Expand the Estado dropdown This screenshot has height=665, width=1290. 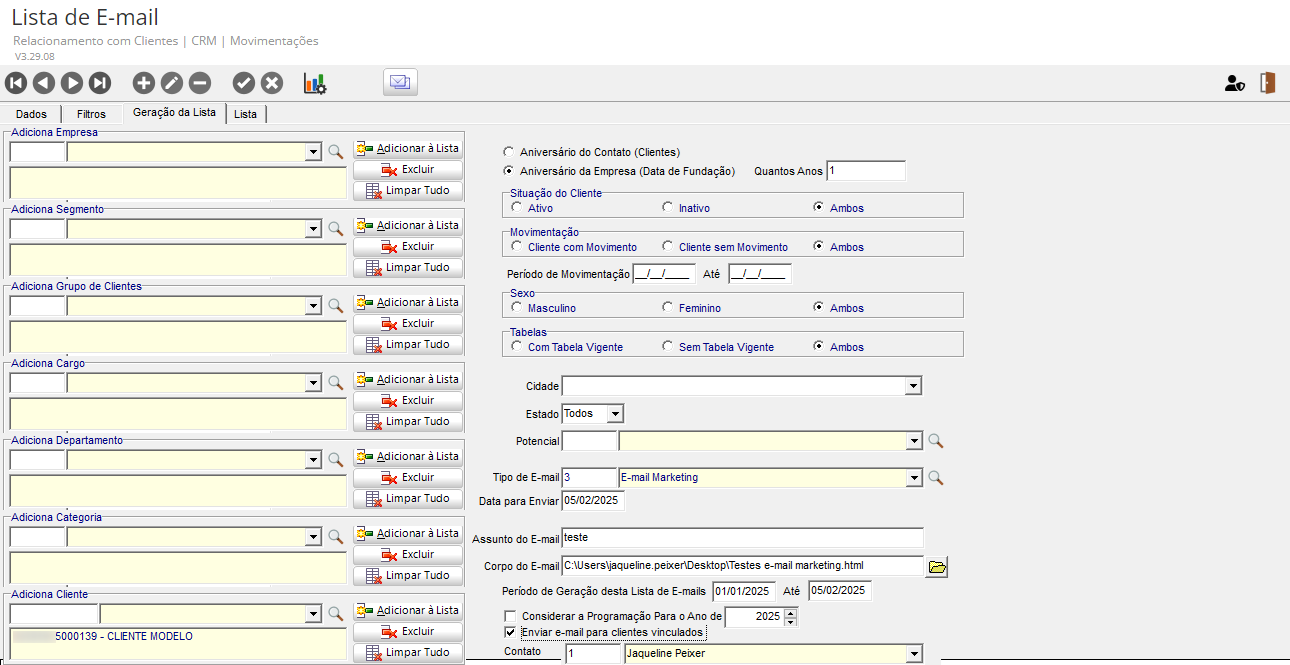coord(615,413)
